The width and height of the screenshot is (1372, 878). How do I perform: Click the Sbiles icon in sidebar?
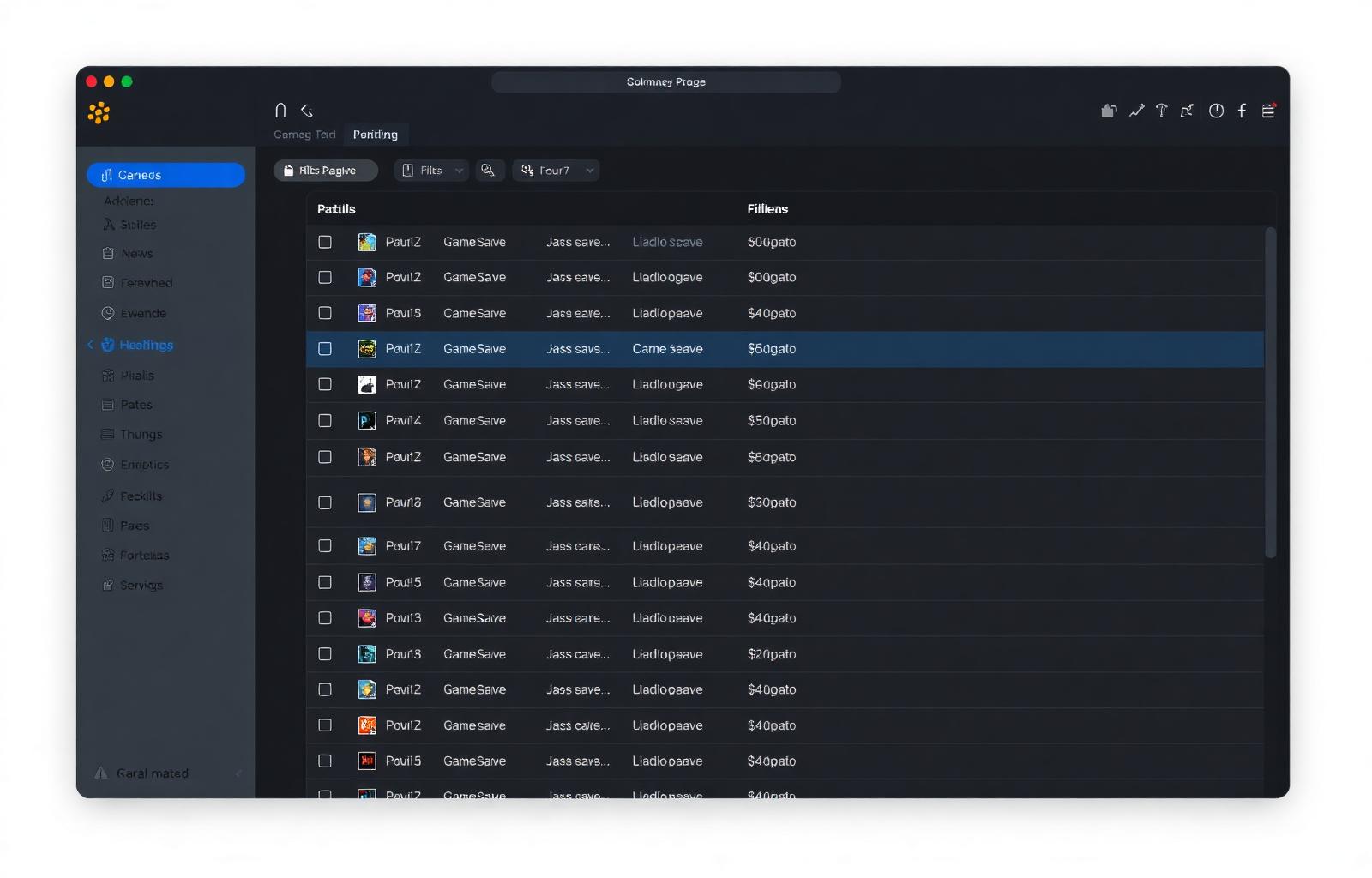click(x=109, y=225)
